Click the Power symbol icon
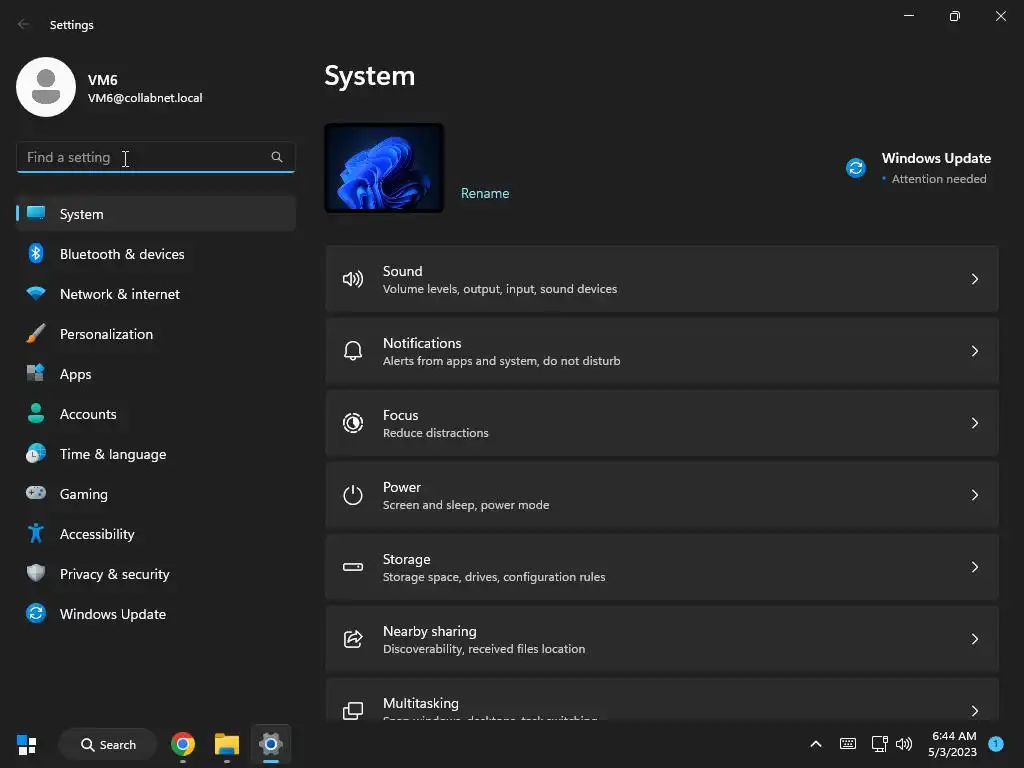Screen dimensions: 1024x768 click(x=353, y=495)
